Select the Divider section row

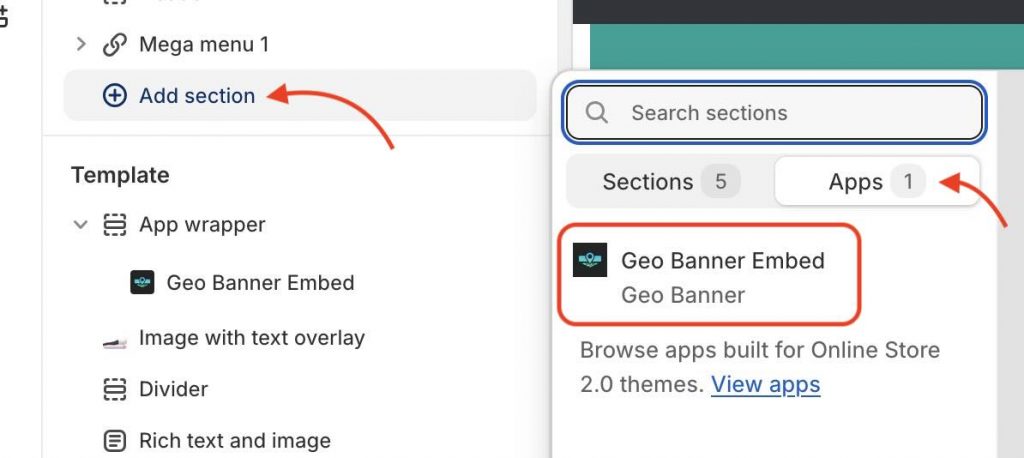(x=300, y=389)
